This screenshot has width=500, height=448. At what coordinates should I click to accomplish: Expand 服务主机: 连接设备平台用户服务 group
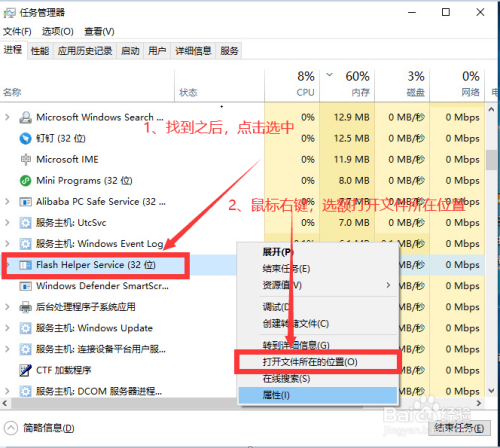pos(7,349)
